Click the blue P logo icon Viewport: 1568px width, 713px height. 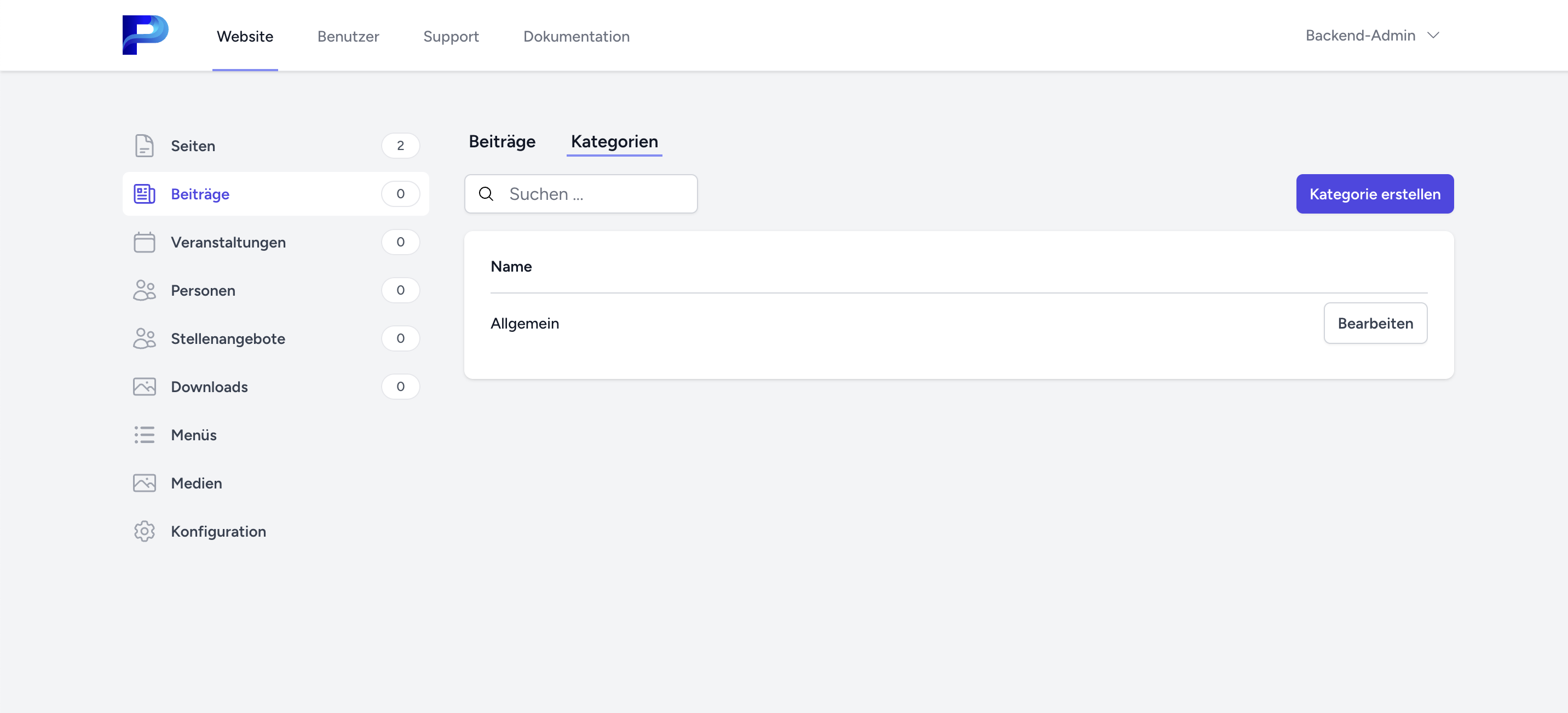[145, 34]
